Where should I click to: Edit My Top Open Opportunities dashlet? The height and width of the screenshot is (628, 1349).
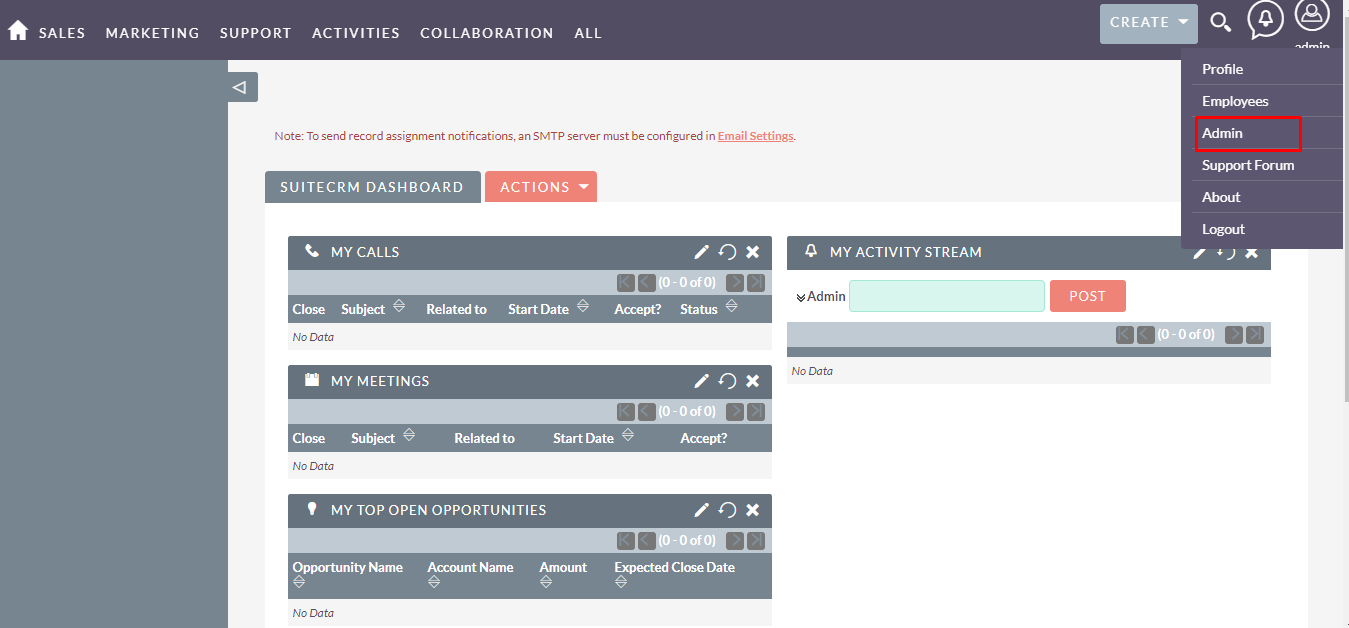tap(702, 510)
